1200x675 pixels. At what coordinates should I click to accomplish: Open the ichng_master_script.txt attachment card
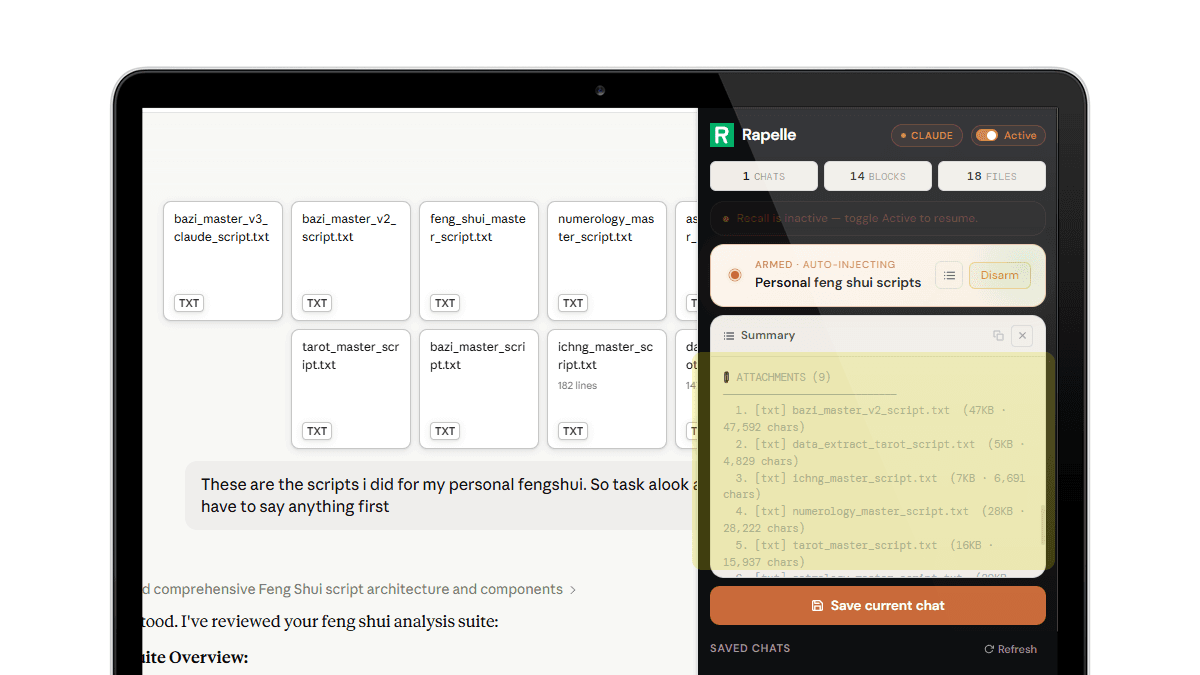point(607,389)
